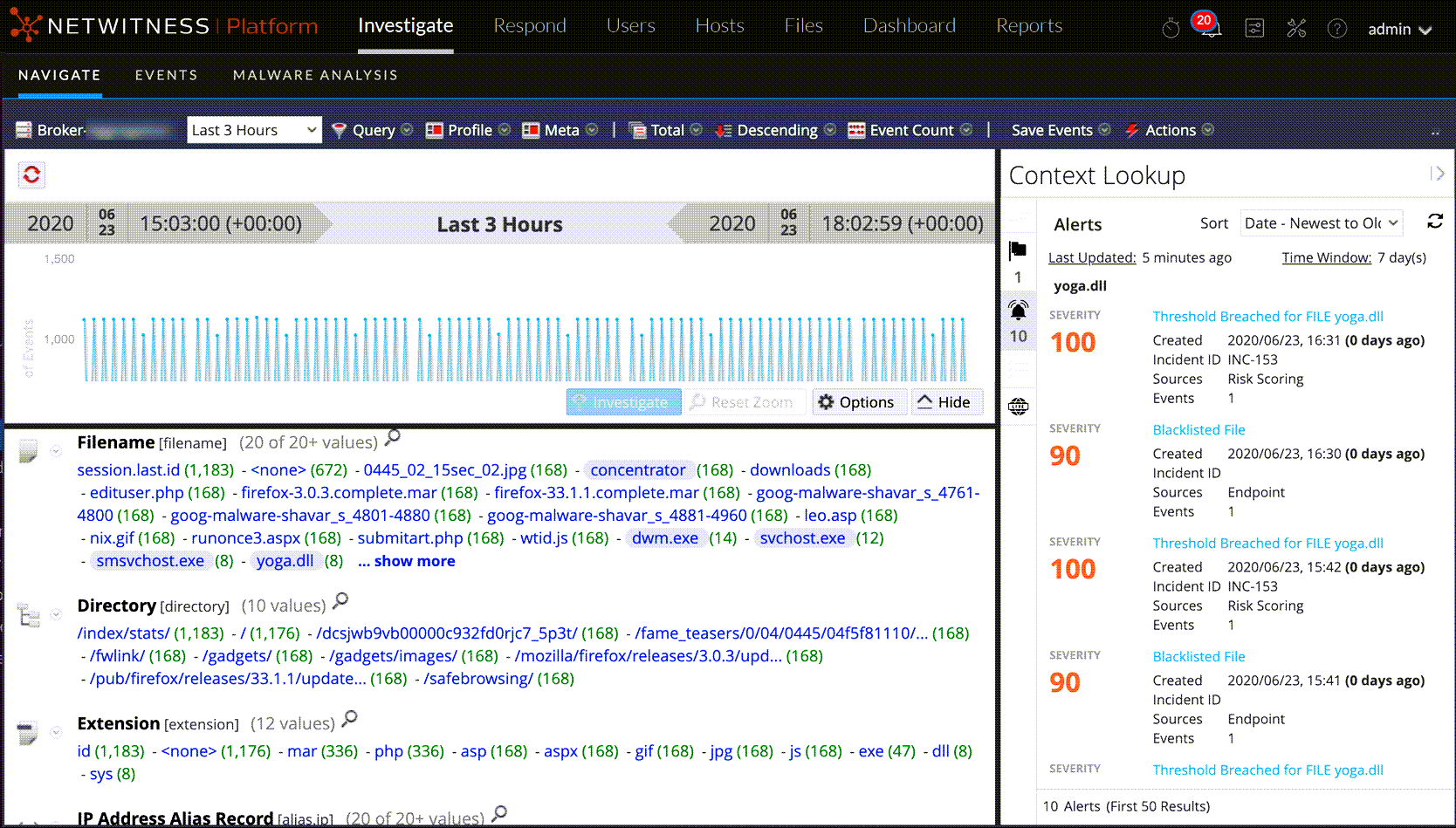
Task: Open the Query dropdown menu
Action: (x=373, y=130)
